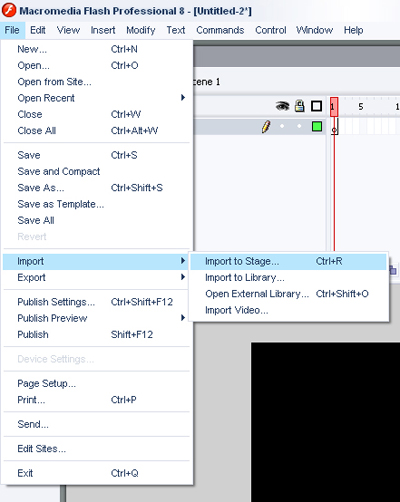Choose Exit to quit Flash
The height and width of the screenshot is (502, 400).
pos(97,473)
